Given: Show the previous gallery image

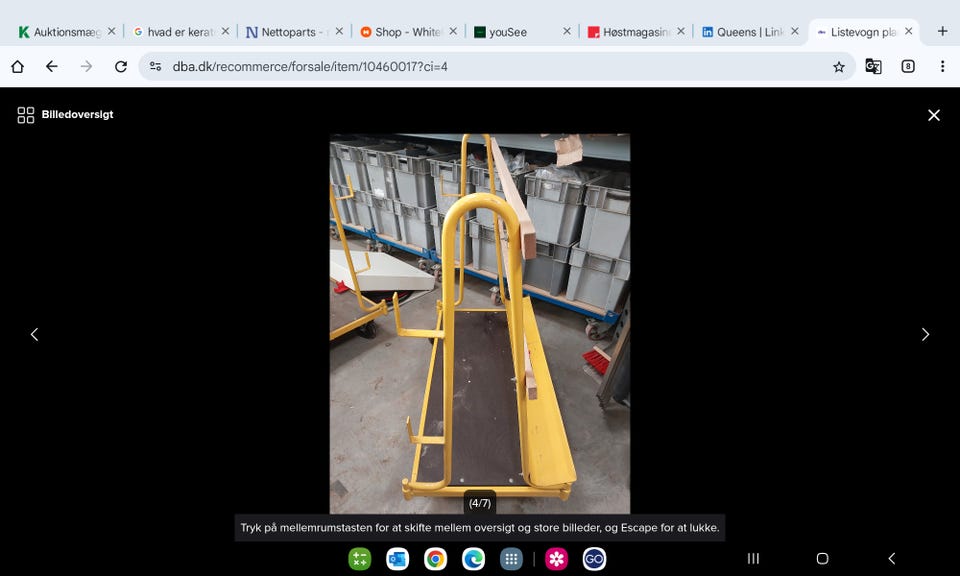Looking at the screenshot, I should [x=34, y=334].
